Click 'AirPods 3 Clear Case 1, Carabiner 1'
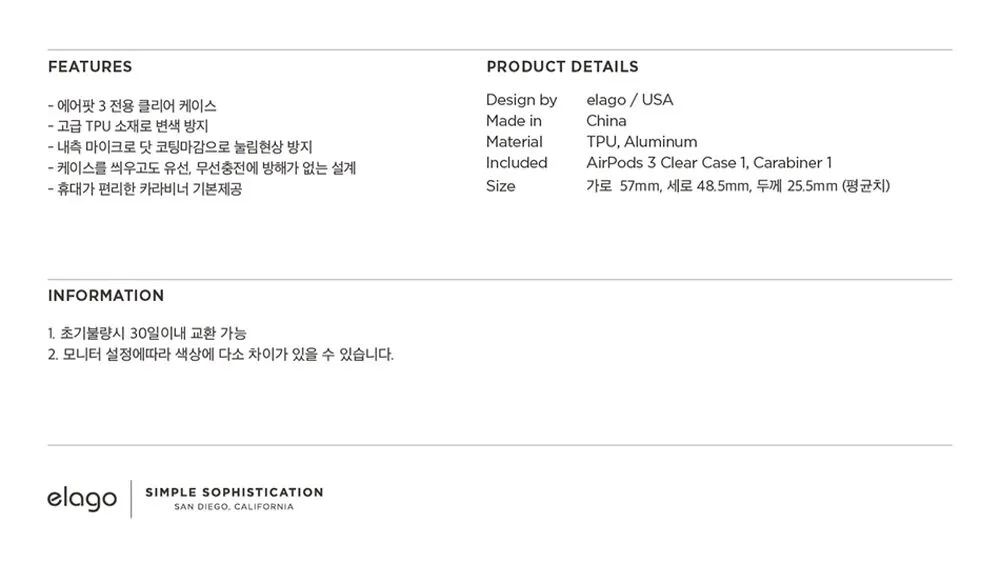 click(x=709, y=163)
